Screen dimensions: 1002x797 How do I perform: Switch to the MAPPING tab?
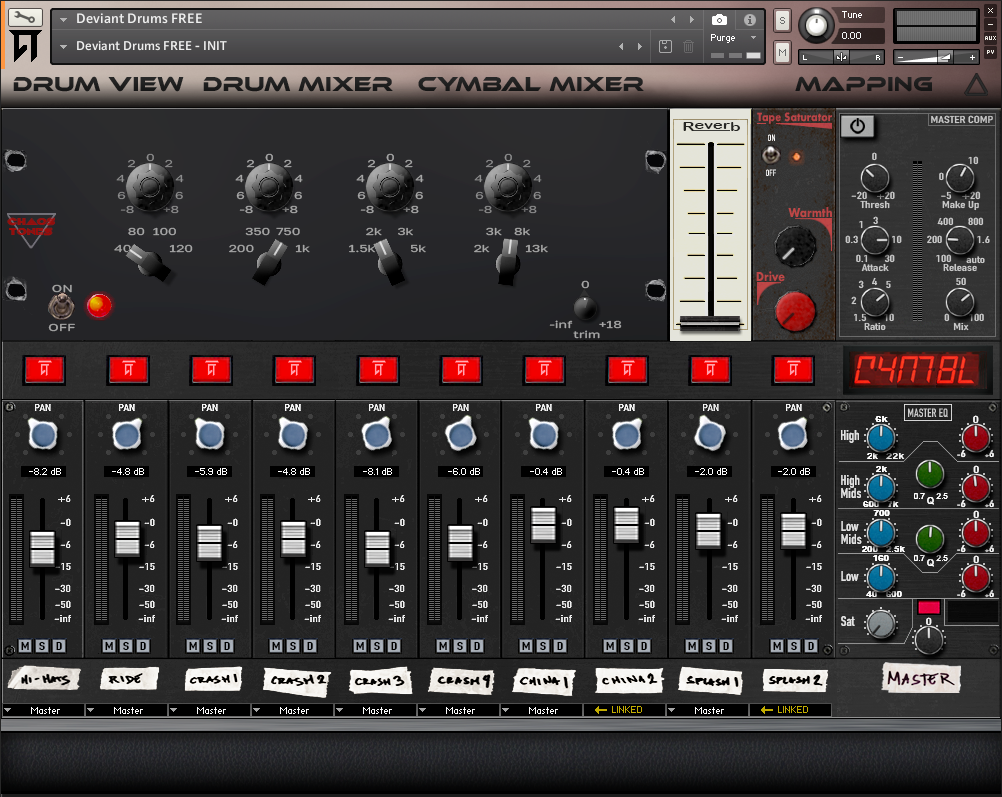pos(864,84)
